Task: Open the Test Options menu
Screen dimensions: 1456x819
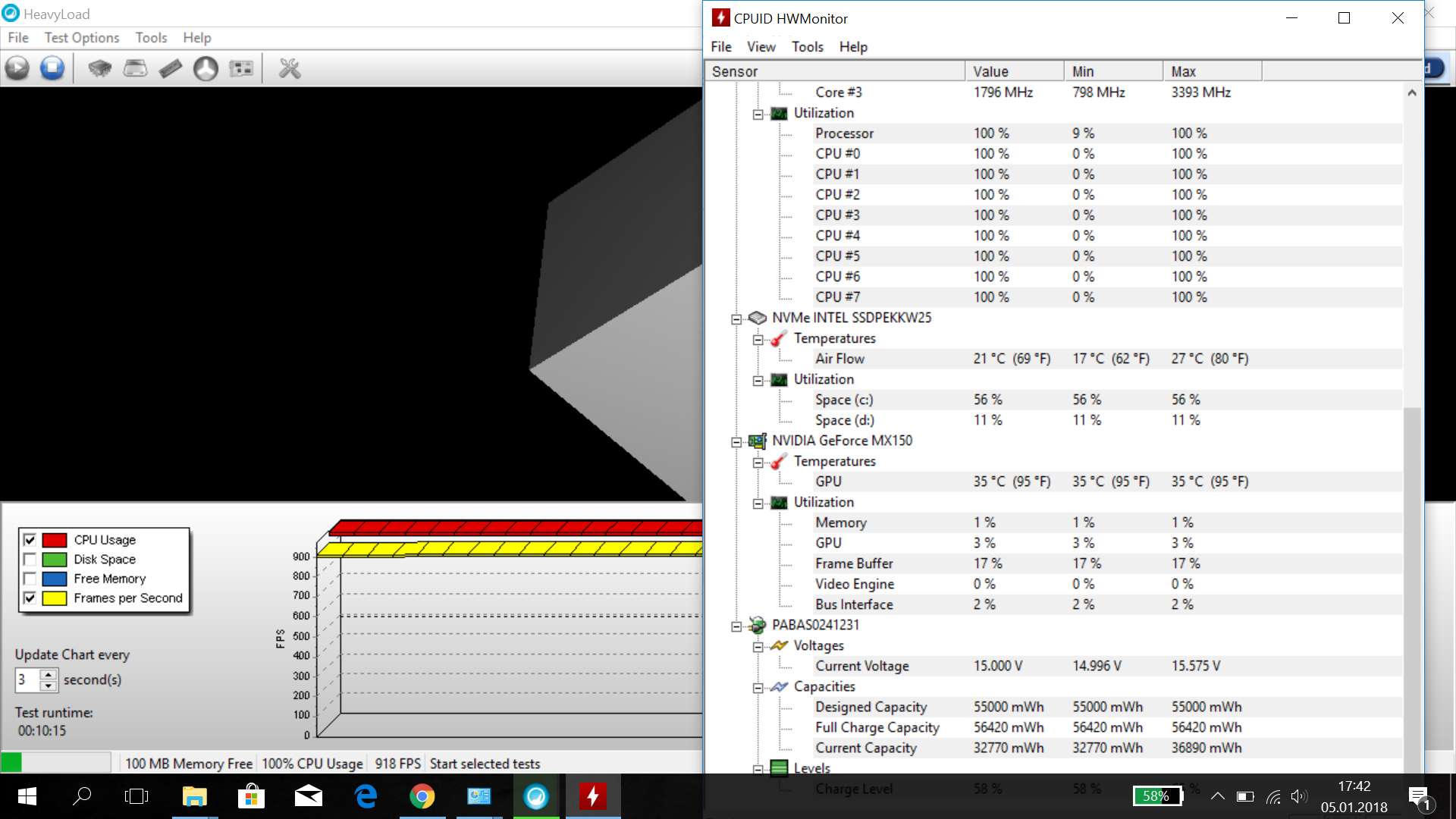Action: pyautogui.click(x=81, y=38)
